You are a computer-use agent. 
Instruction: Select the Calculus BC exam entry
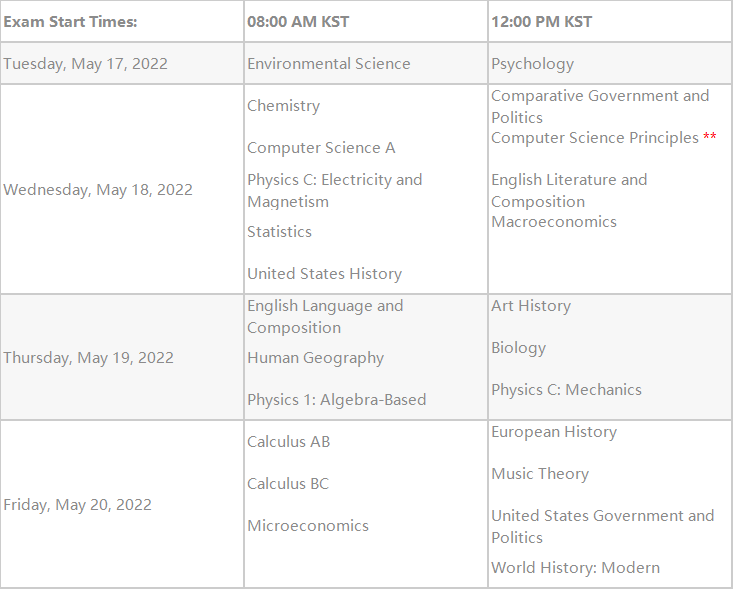point(288,484)
